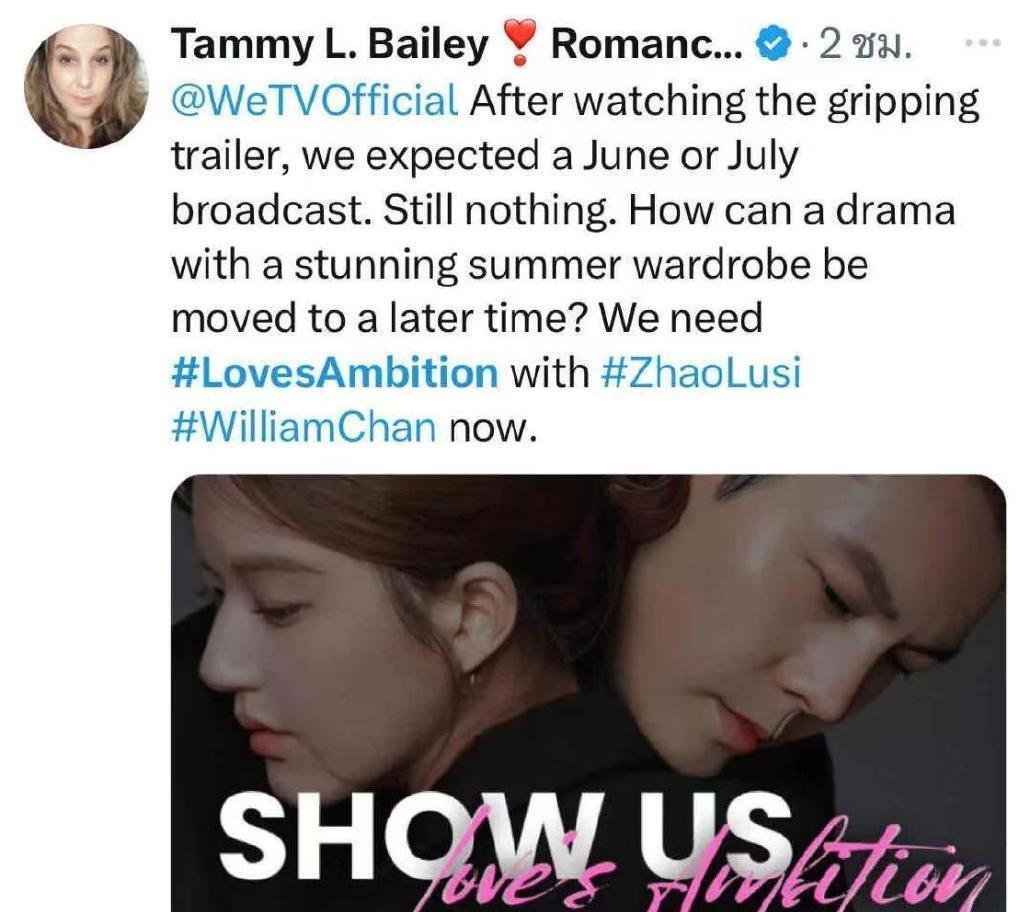Click the word 'now.' ending the tweet

pyautogui.click(x=493, y=428)
